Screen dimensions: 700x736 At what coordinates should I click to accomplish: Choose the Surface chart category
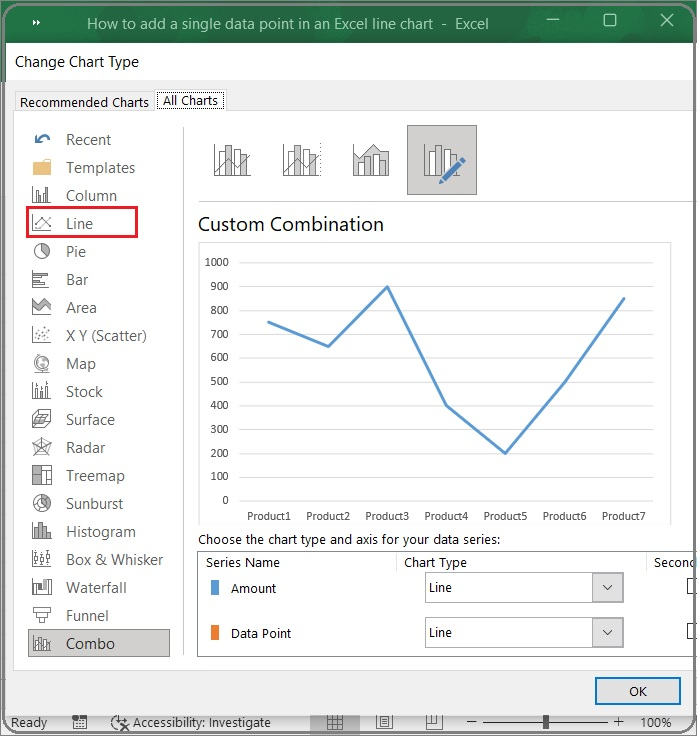point(73,419)
